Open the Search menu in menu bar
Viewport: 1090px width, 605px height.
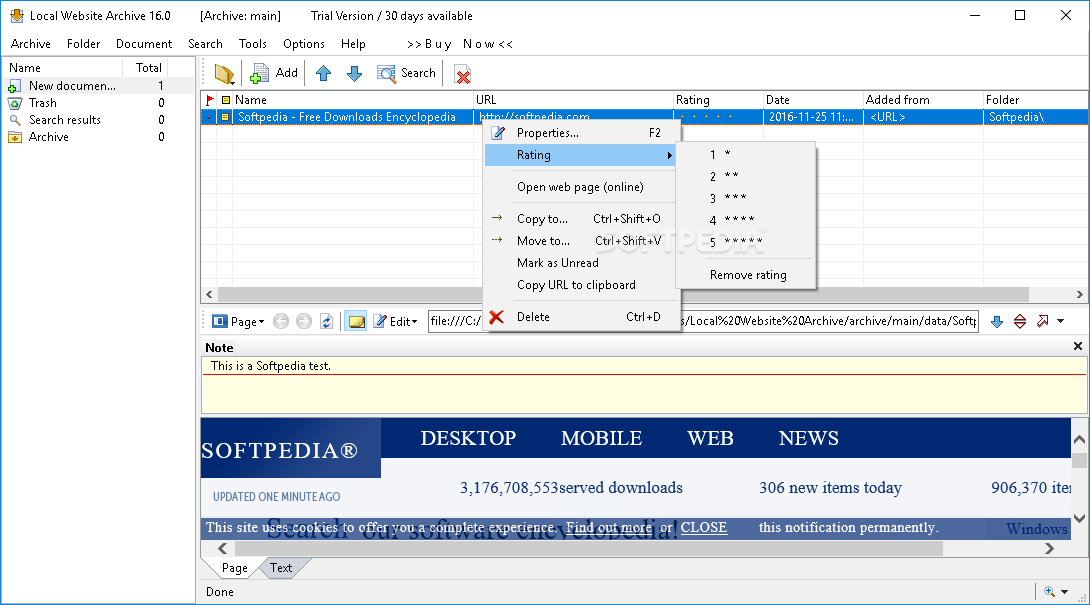point(205,44)
